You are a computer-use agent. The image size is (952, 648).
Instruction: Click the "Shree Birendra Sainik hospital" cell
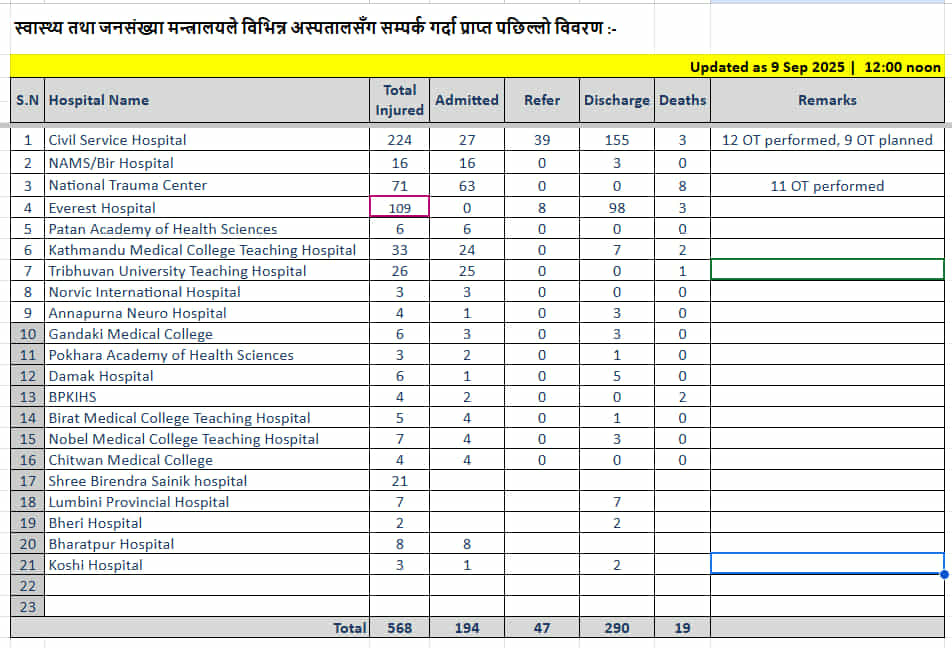(206, 481)
